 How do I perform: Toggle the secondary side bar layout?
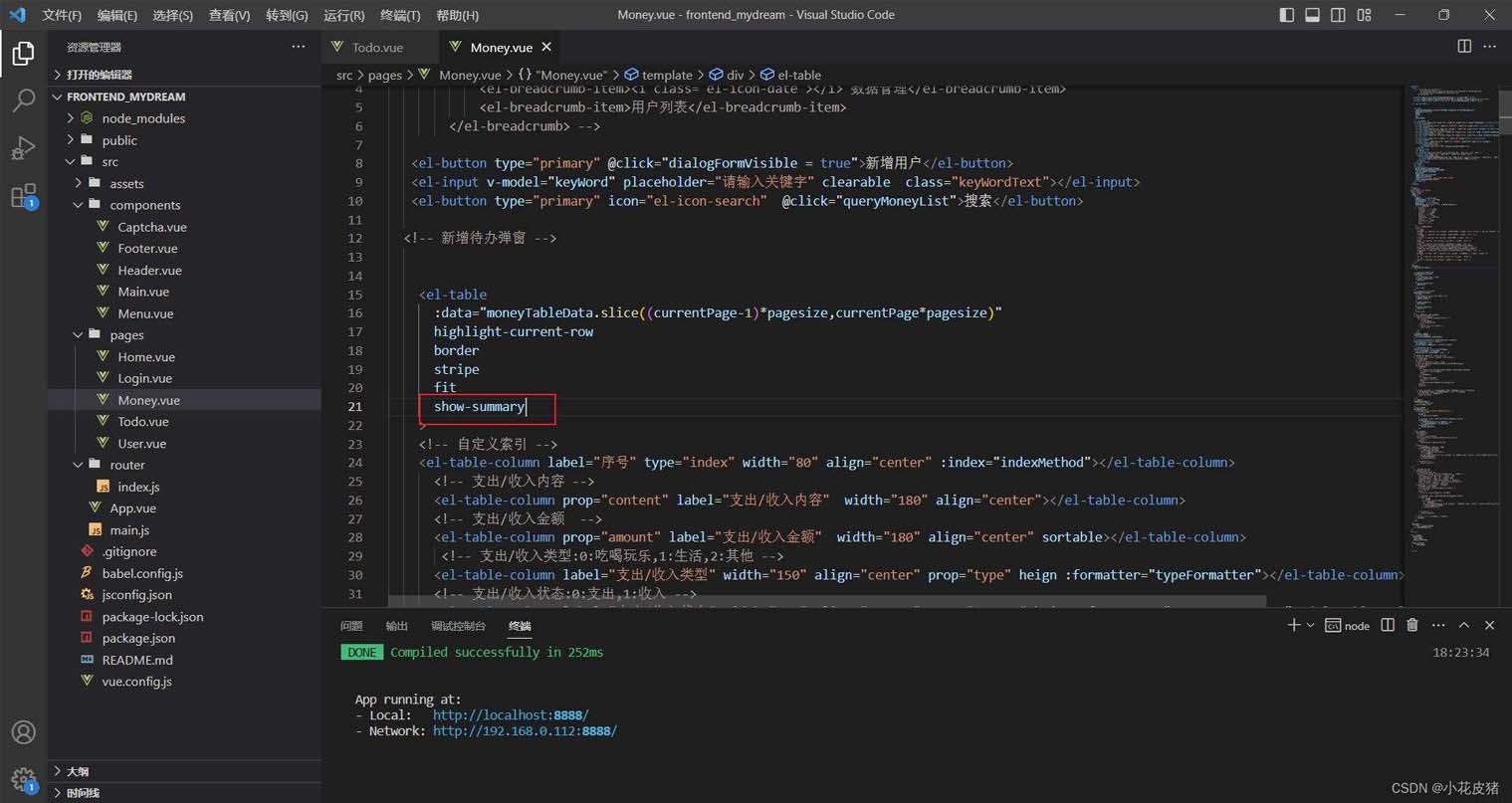(1338, 15)
